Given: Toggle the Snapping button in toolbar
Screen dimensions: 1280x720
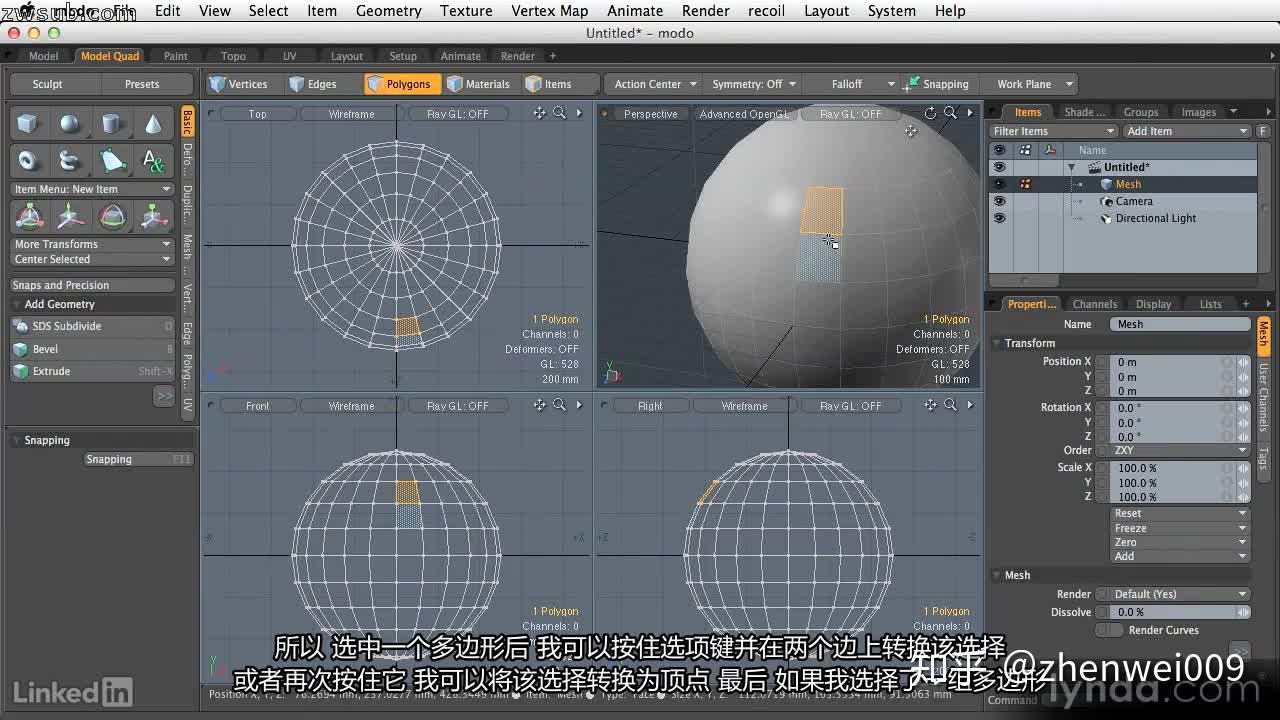Looking at the screenshot, I should tap(936, 84).
